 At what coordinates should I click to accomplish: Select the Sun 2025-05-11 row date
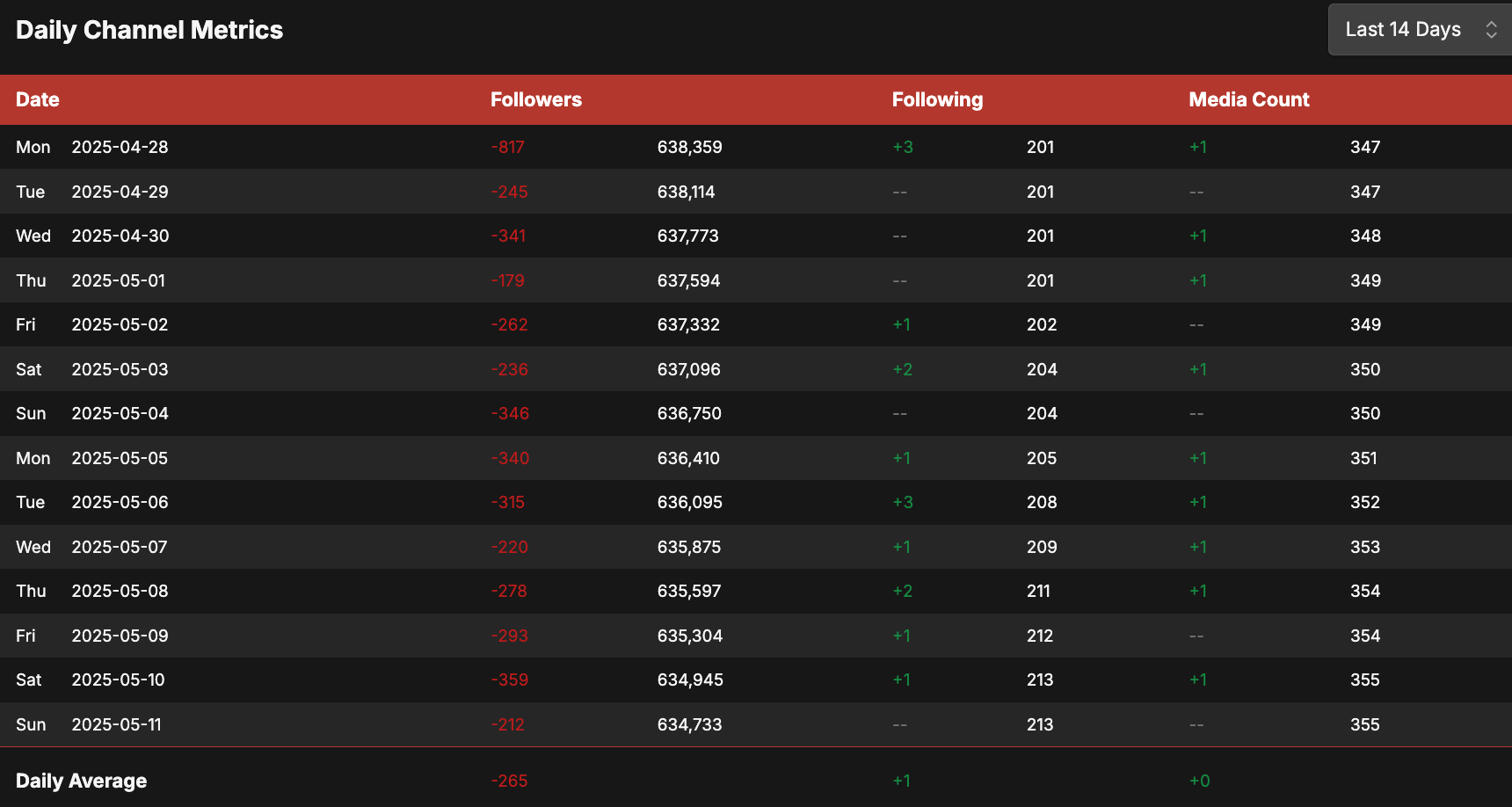(89, 724)
